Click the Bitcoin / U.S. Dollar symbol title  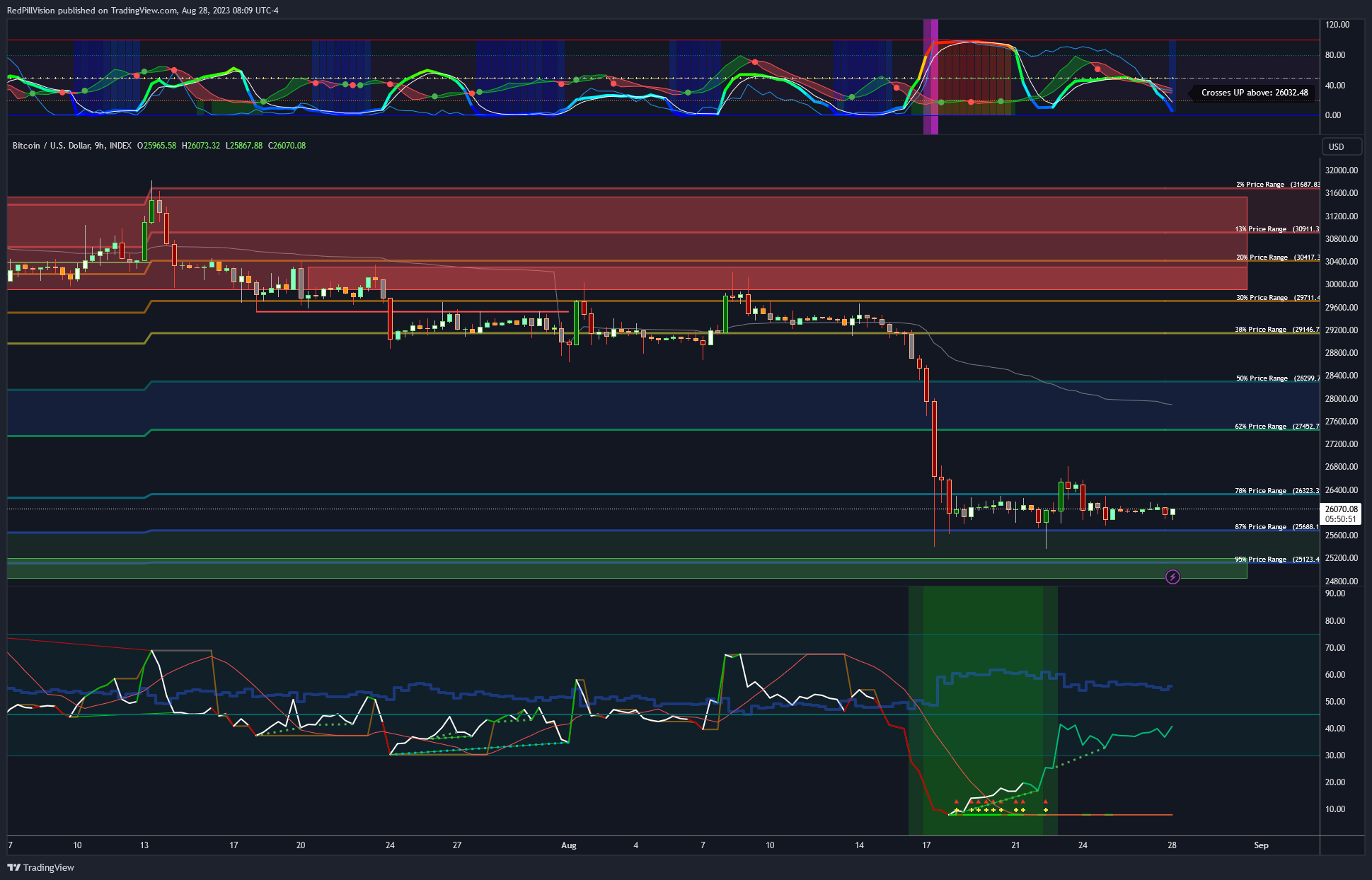71,146
